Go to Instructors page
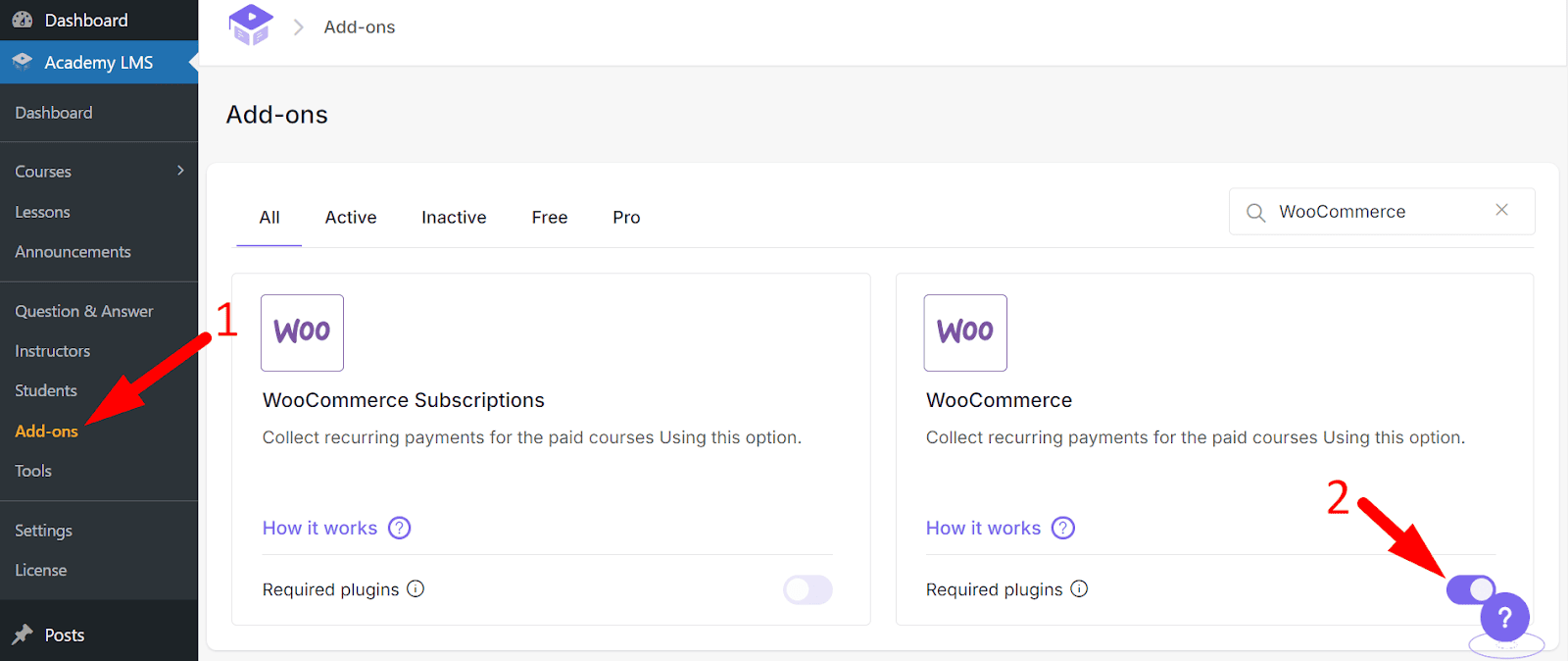This screenshot has height=661, width=1568. tap(52, 351)
